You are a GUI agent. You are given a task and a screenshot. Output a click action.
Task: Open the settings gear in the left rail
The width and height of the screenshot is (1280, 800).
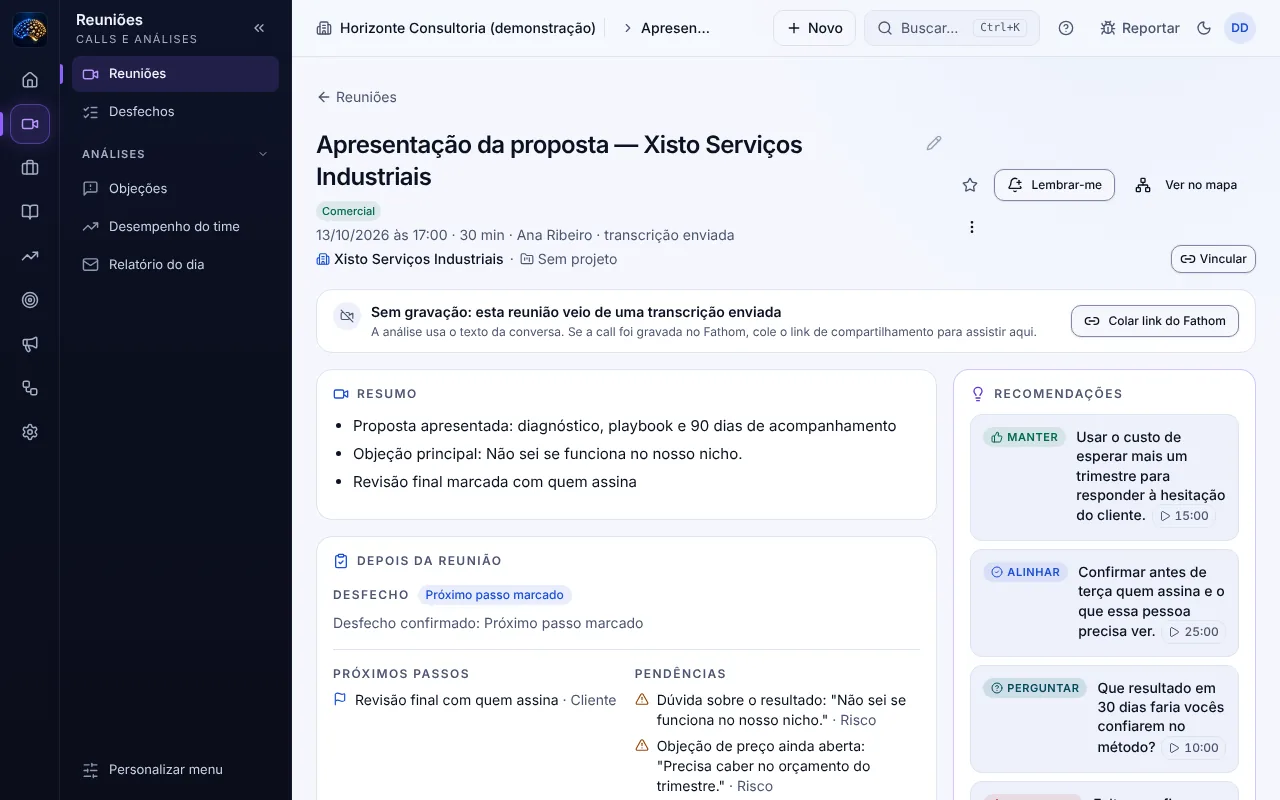tap(30, 432)
